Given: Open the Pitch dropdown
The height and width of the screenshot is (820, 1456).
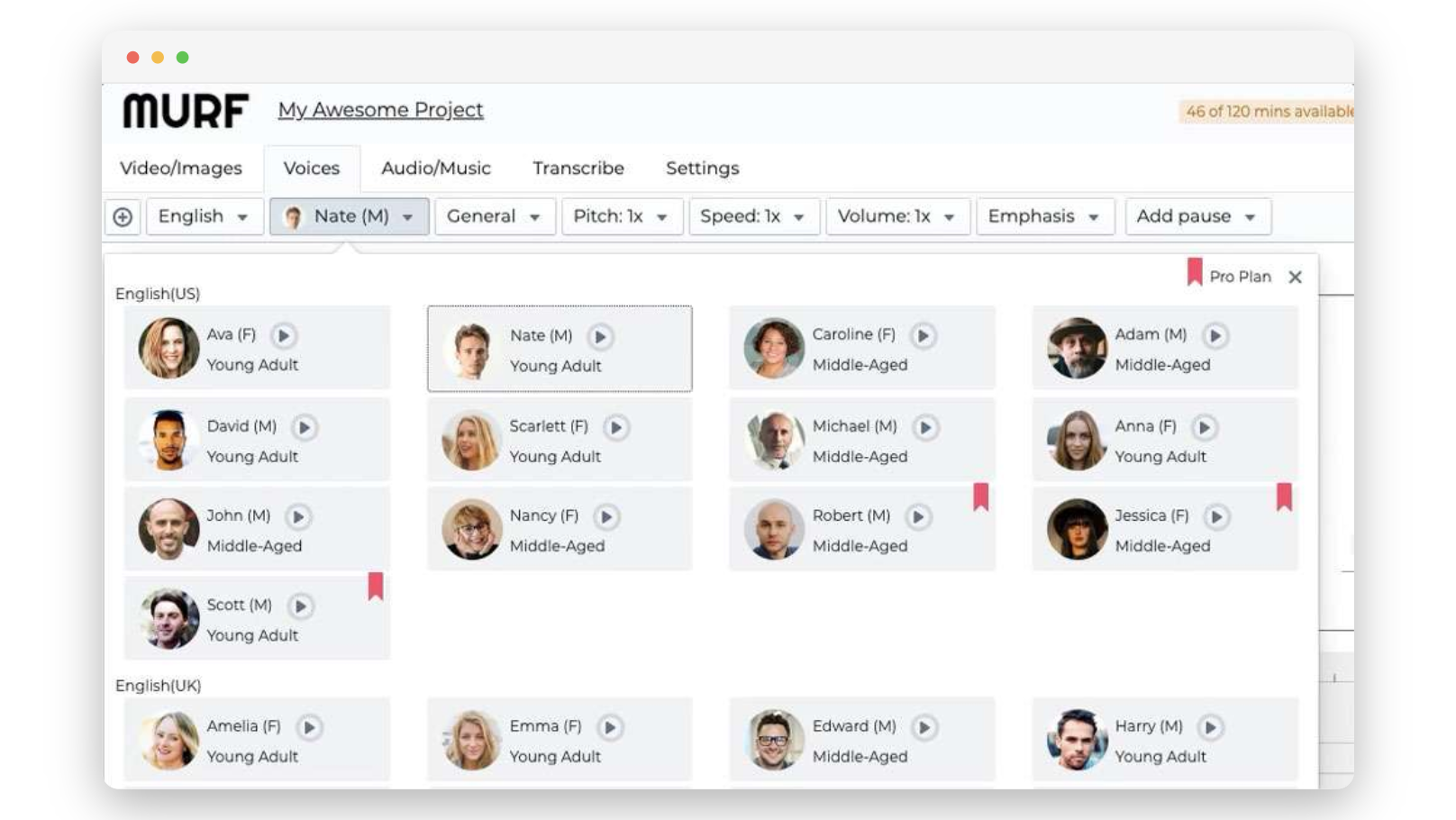Looking at the screenshot, I should (x=622, y=216).
